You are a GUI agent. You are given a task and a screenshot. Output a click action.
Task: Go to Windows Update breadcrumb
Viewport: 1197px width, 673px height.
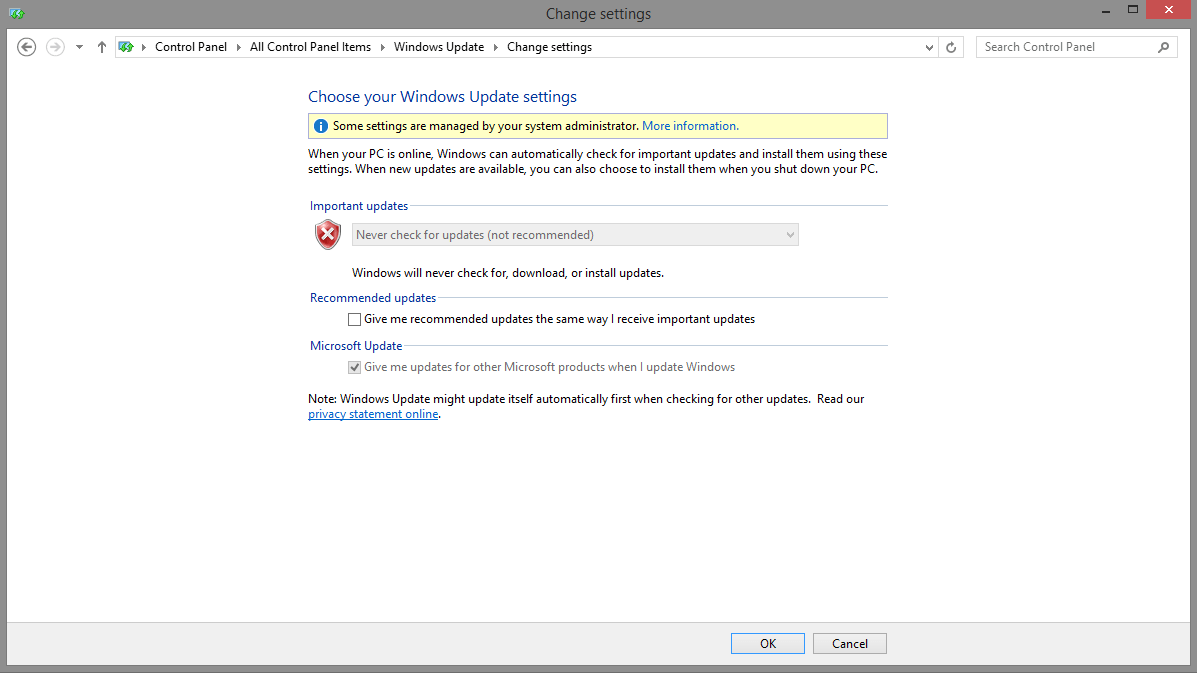[x=439, y=47]
